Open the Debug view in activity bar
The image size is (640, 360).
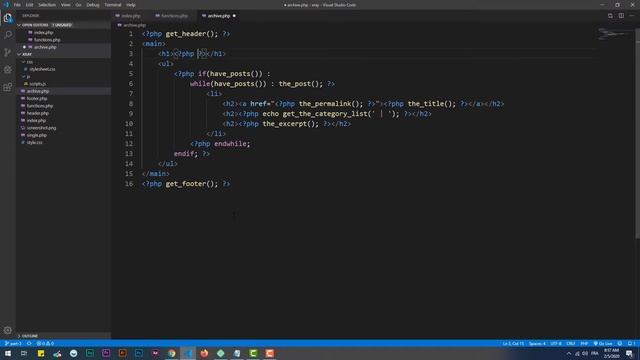[8, 70]
